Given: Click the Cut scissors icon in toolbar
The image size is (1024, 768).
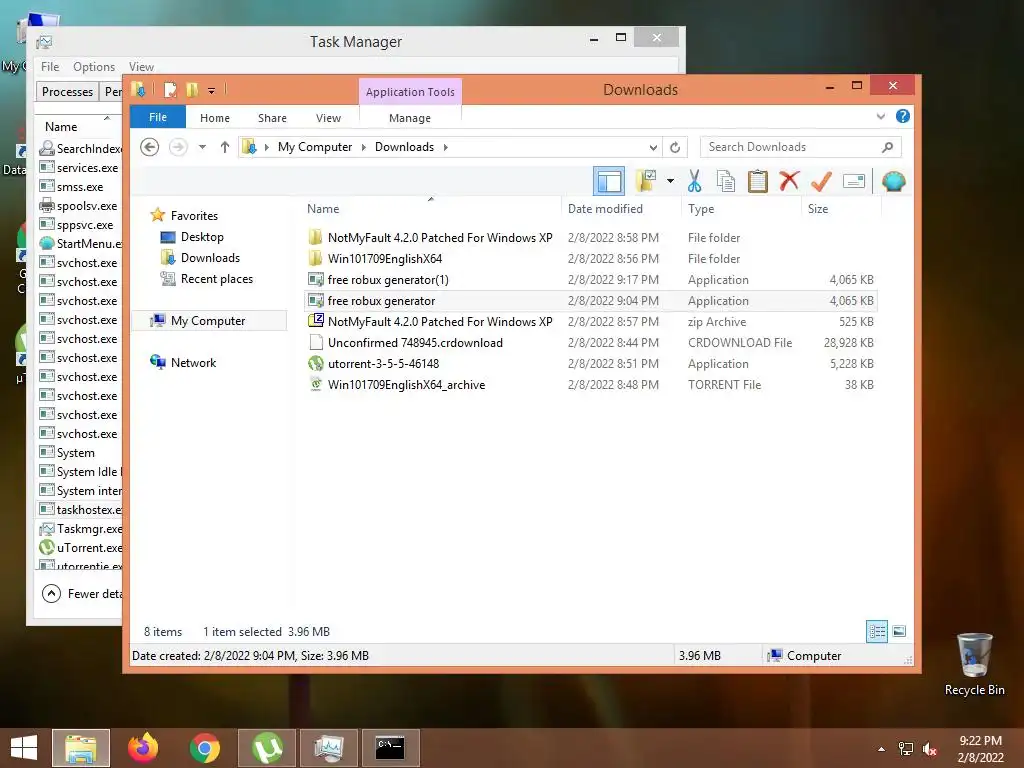Looking at the screenshot, I should (694, 181).
